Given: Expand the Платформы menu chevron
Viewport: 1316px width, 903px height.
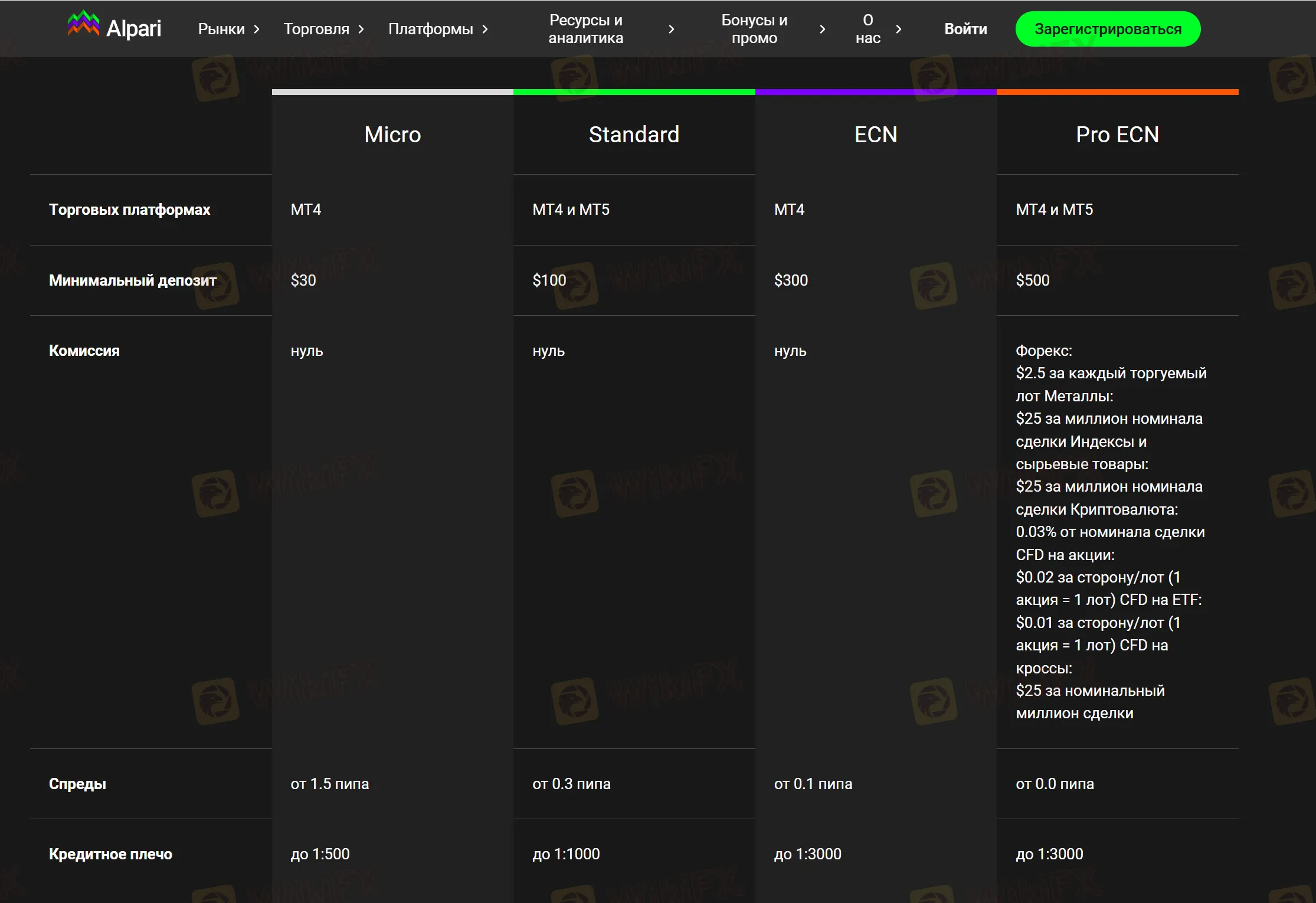Looking at the screenshot, I should point(485,29).
